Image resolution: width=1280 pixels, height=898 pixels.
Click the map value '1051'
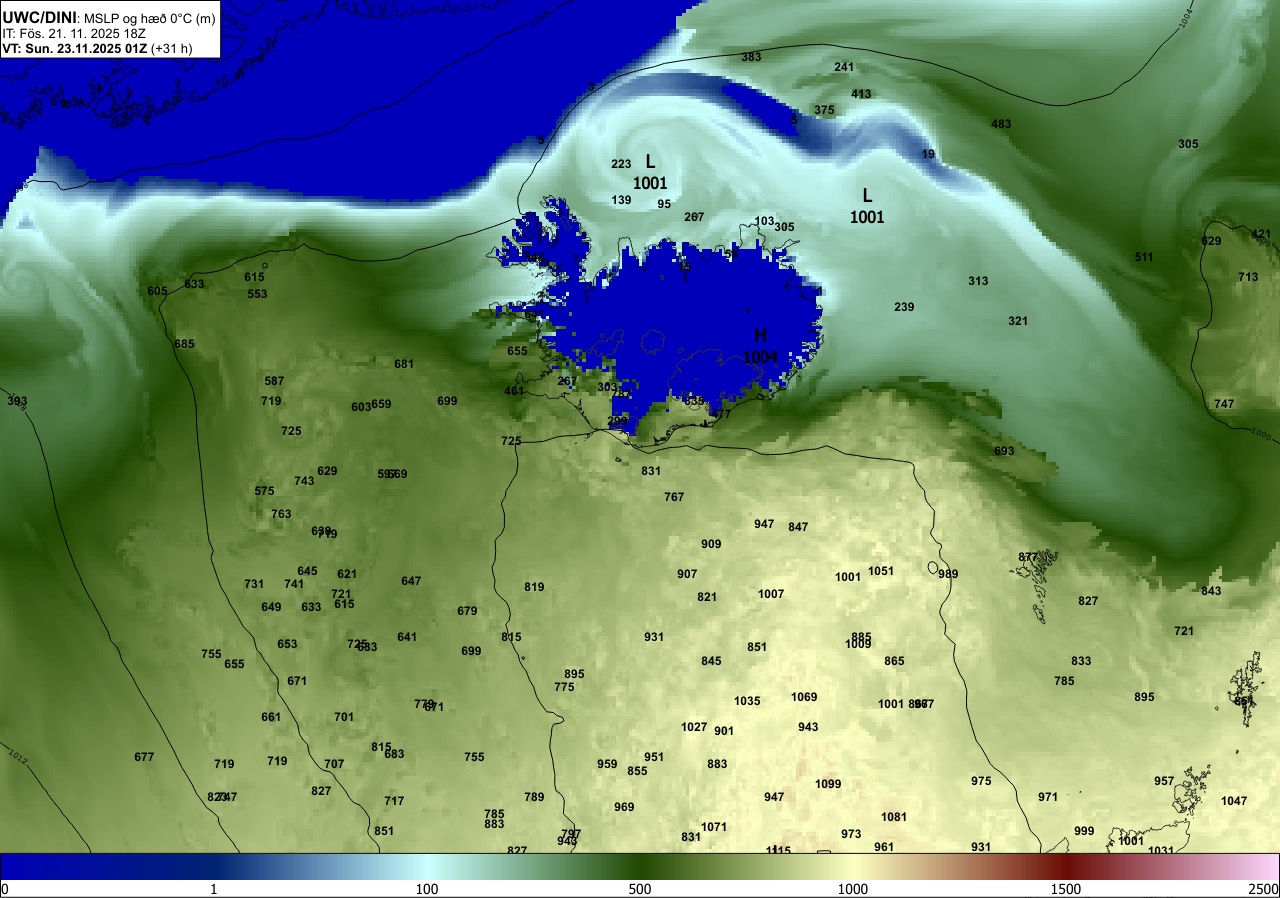pyautogui.click(x=881, y=571)
